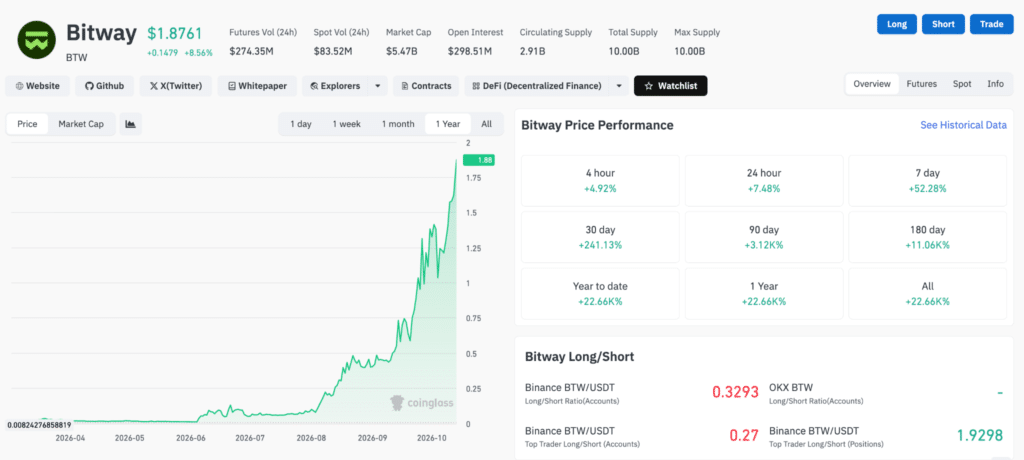
Task: Switch to the Spot tab
Action: pyautogui.click(x=962, y=84)
